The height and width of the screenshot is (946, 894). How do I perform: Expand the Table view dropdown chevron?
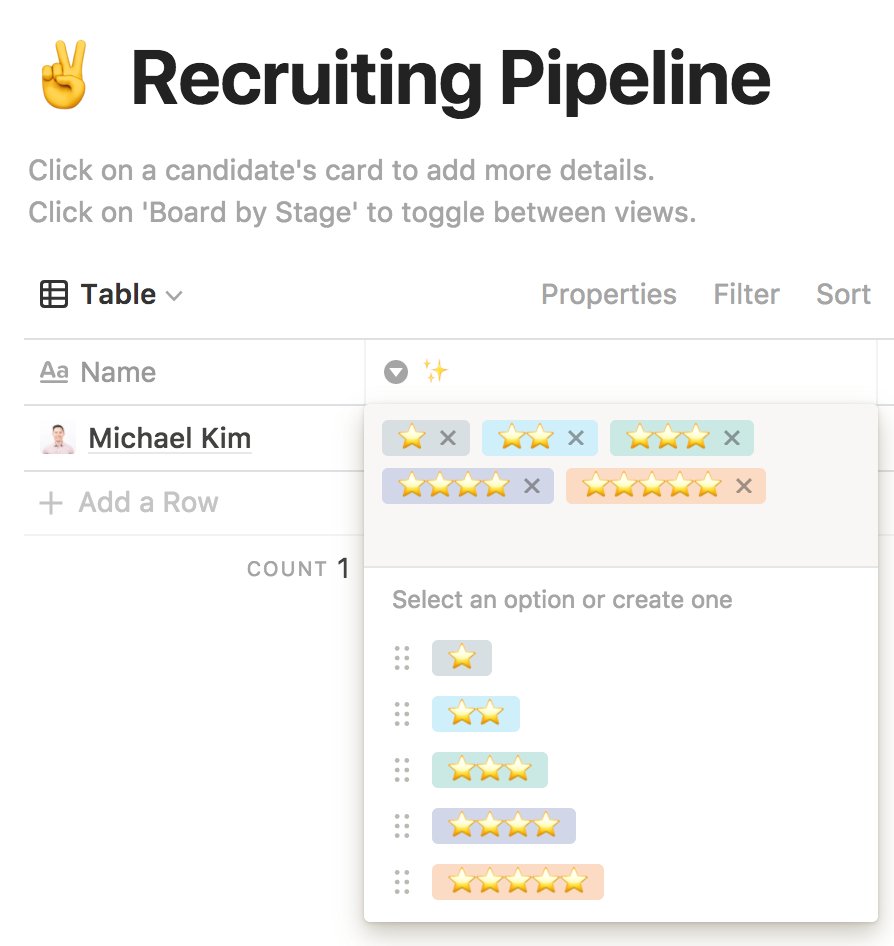(x=174, y=295)
